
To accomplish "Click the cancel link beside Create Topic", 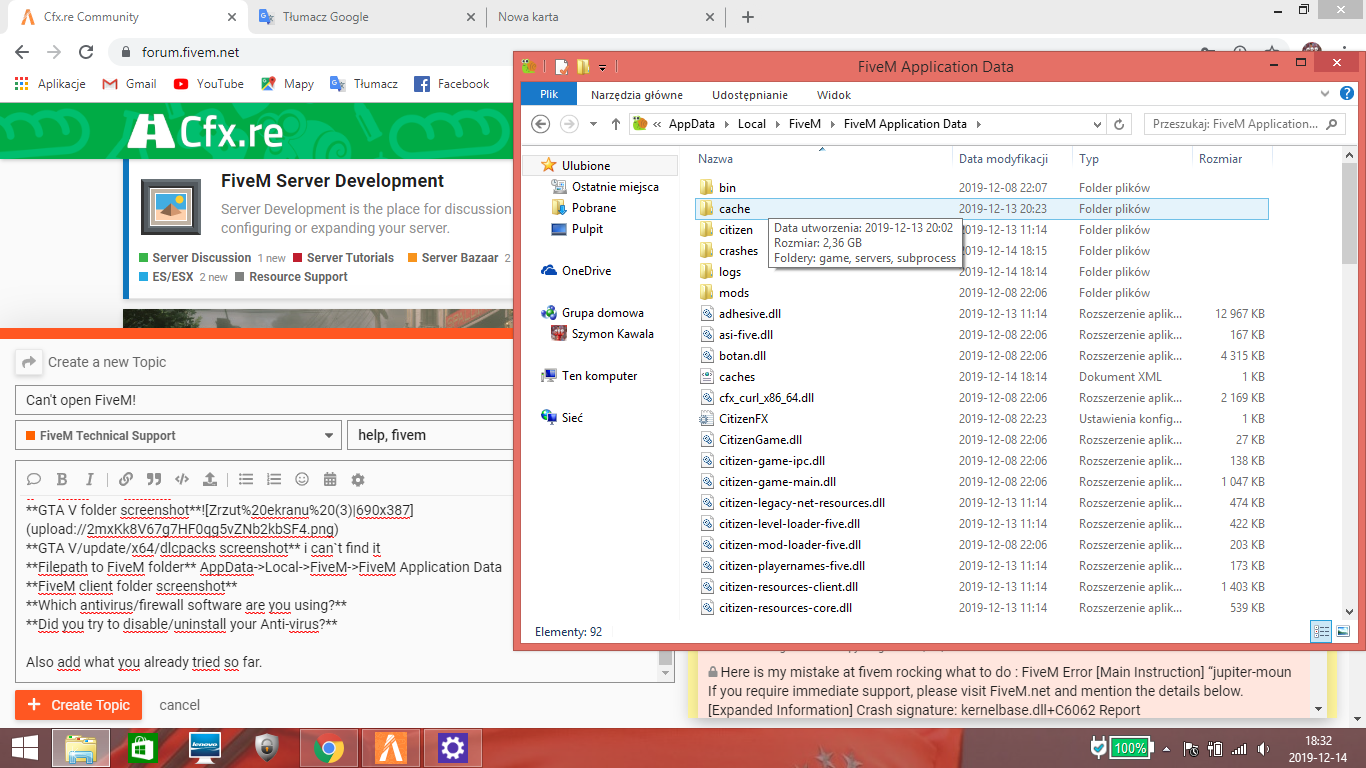I will point(179,705).
